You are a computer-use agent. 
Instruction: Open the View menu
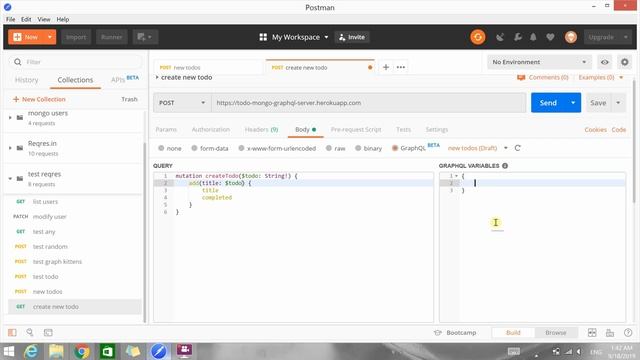[44, 19]
